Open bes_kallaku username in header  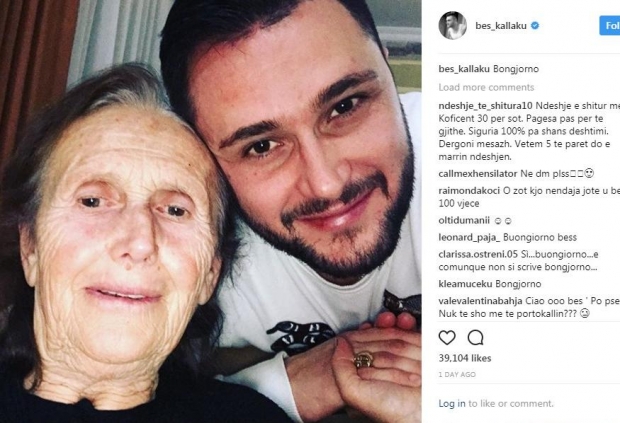(501, 26)
